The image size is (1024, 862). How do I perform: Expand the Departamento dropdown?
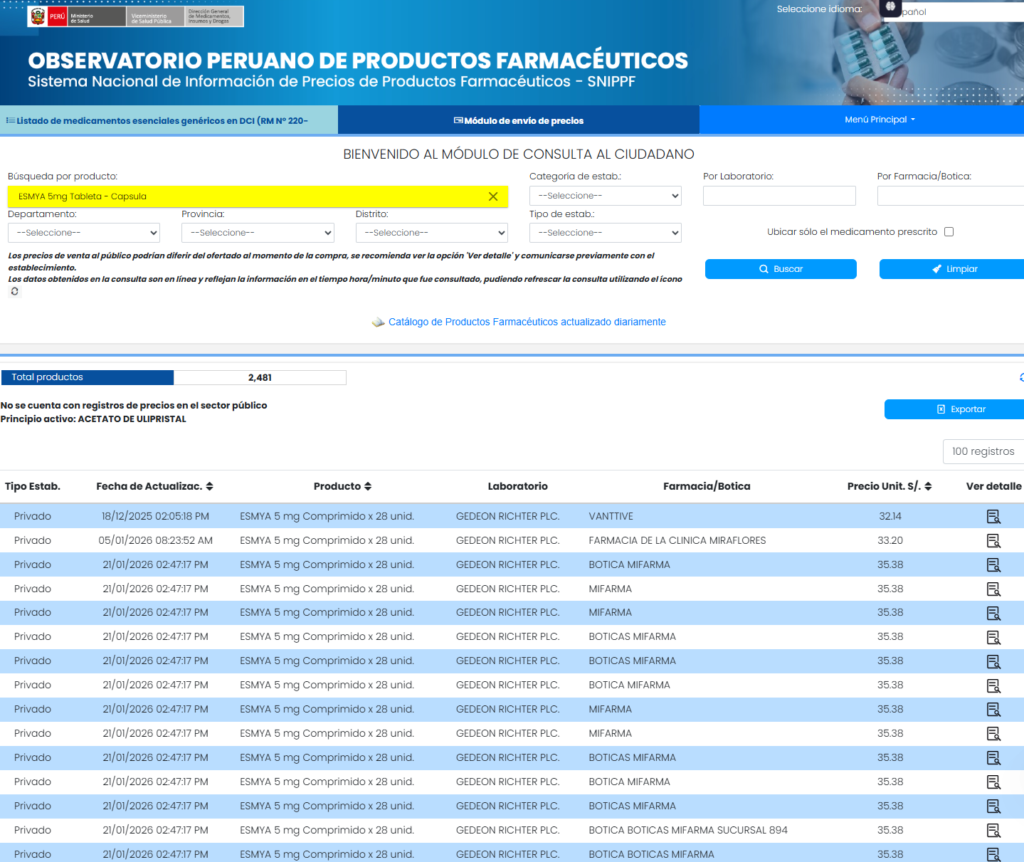tap(84, 232)
